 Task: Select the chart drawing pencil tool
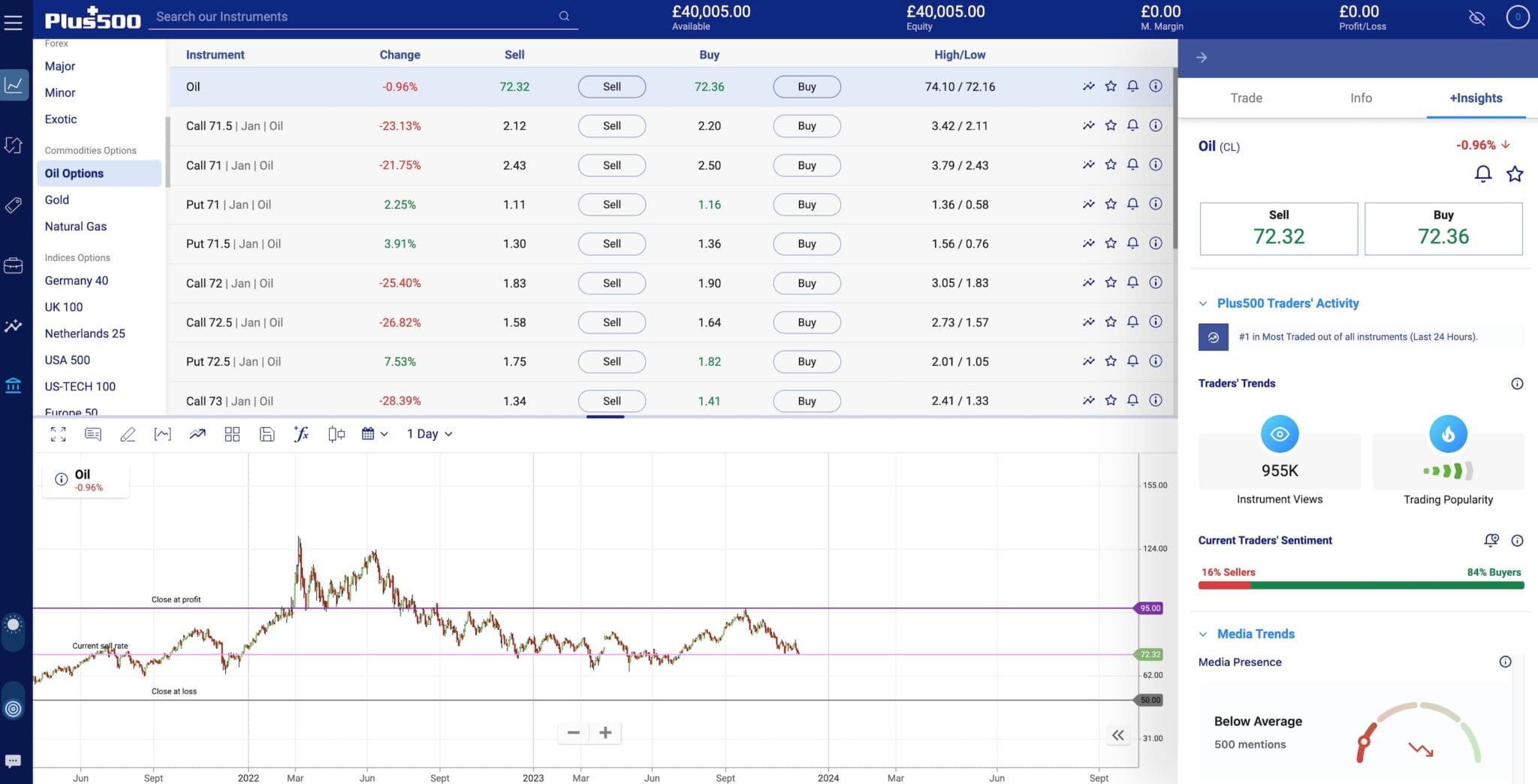click(128, 434)
